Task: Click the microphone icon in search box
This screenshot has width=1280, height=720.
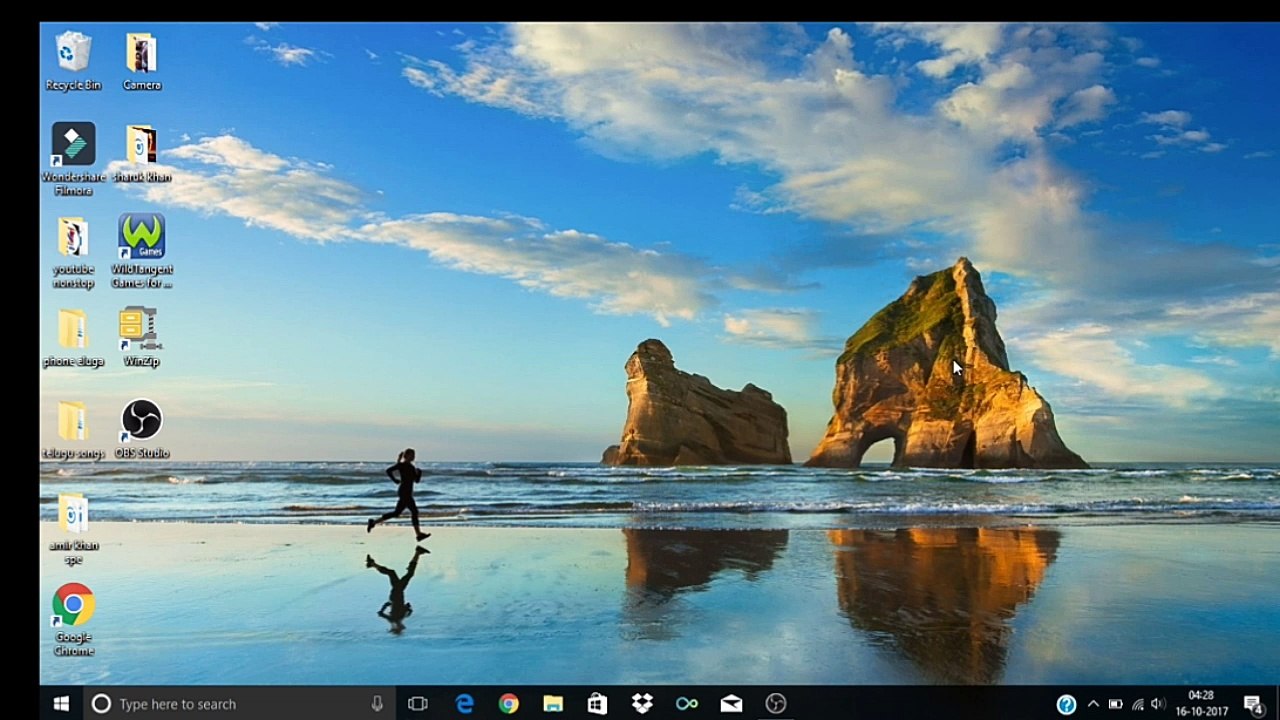Action: pos(377,704)
